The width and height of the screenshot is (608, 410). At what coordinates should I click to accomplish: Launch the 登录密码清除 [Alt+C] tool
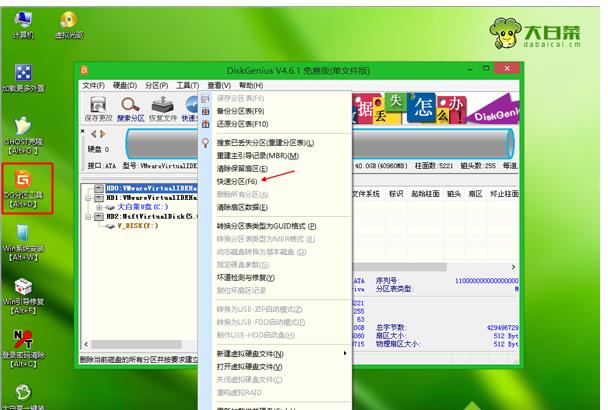tap(23, 349)
